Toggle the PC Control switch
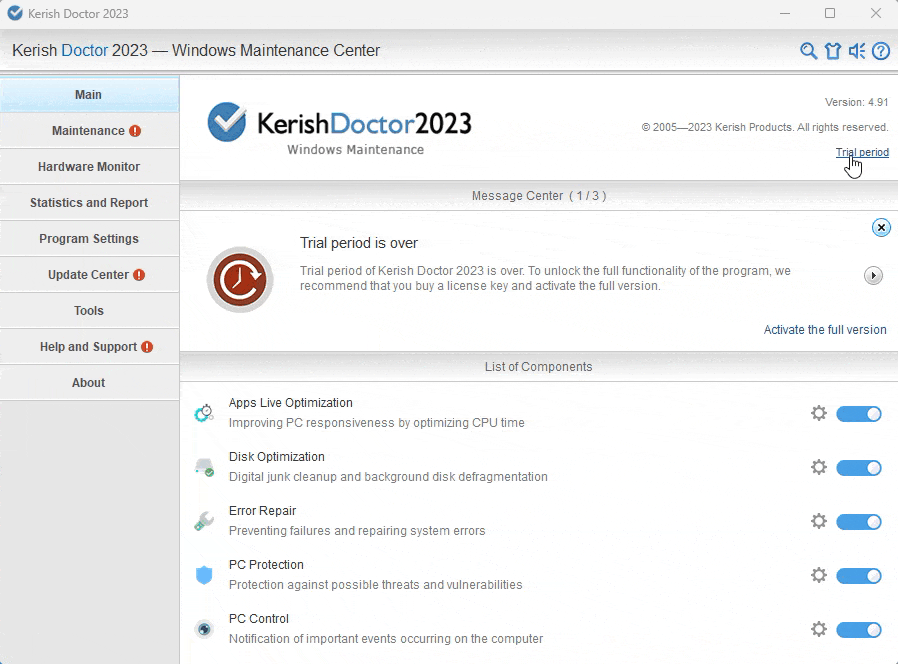Screen dimensions: 898x664 858,630
